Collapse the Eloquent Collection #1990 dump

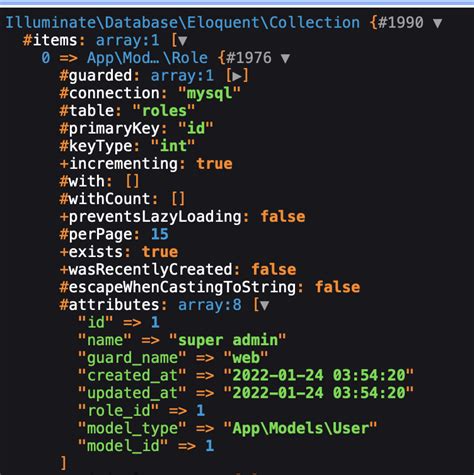pos(437,23)
